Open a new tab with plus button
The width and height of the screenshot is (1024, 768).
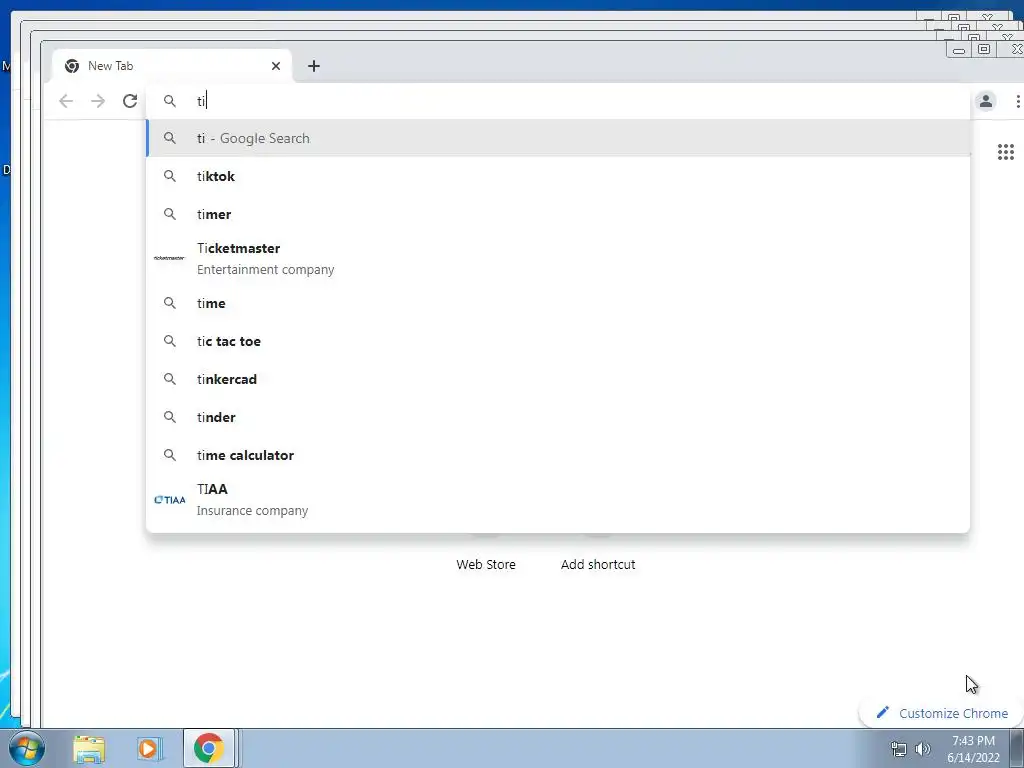[x=313, y=66]
